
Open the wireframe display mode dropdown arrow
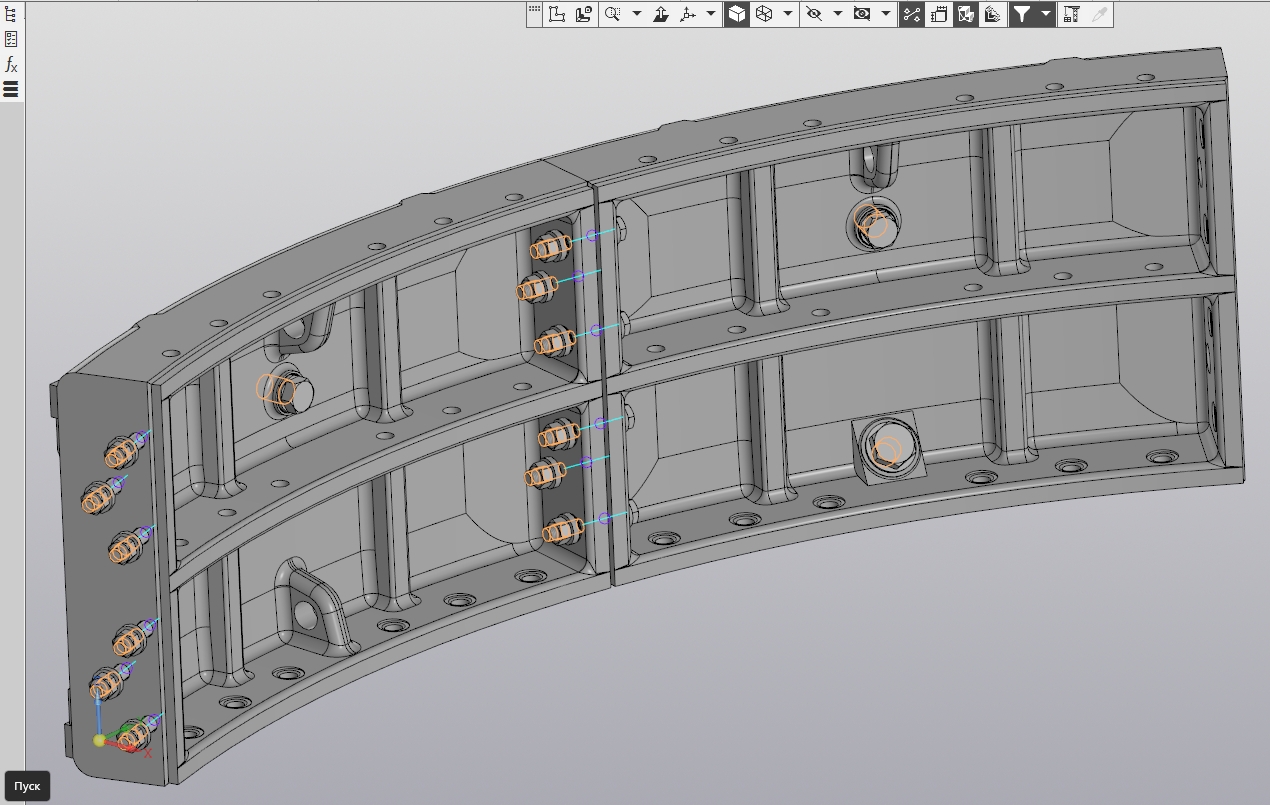coord(788,14)
